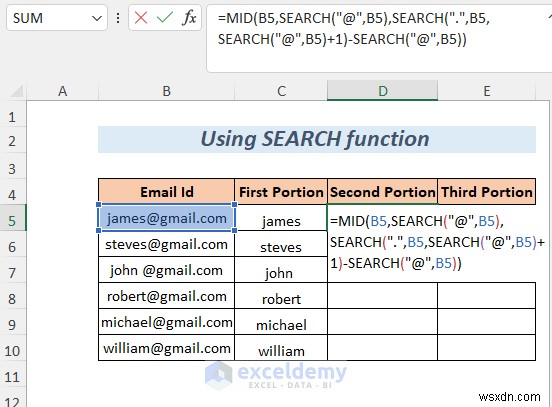552x407 pixels.
Task: Click the 'michael' First Portion cell
Action: pyautogui.click(x=281, y=323)
